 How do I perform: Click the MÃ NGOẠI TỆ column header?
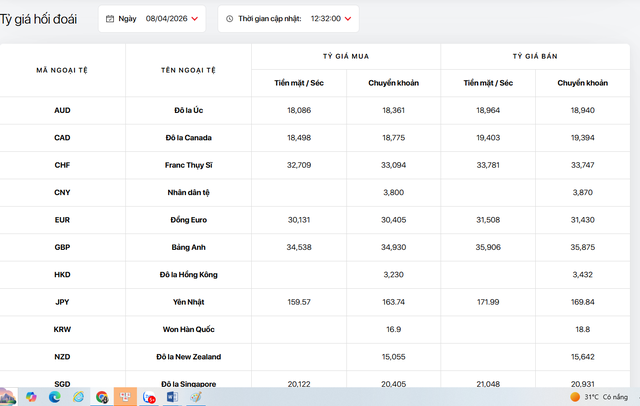click(x=62, y=70)
